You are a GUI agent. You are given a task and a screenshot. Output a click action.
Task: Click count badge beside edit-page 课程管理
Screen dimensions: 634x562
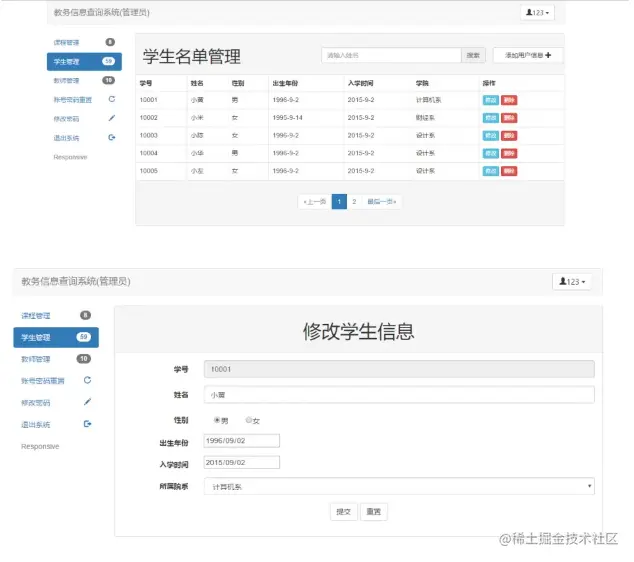pyautogui.click(x=85, y=315)
